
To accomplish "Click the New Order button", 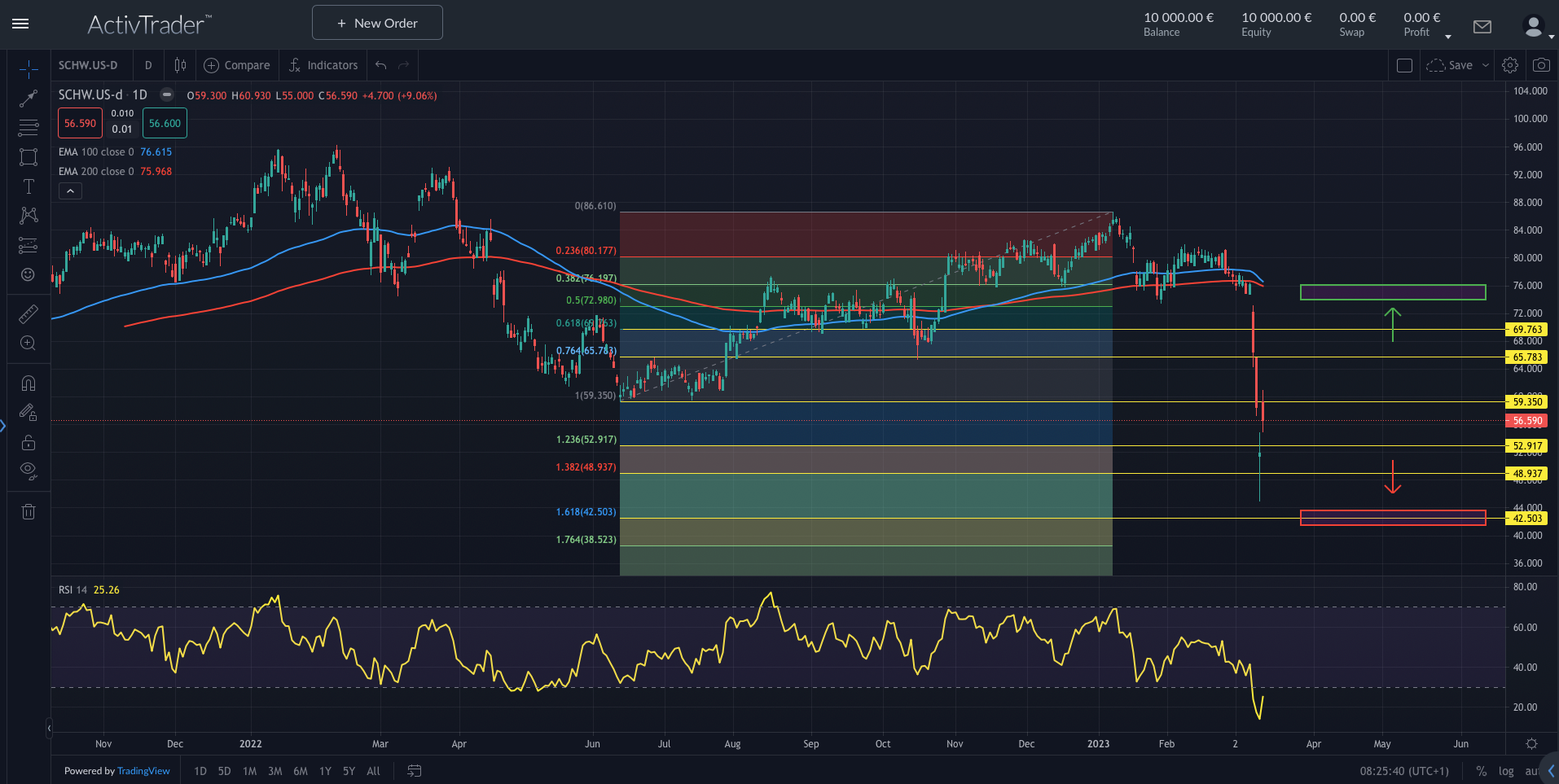I will [376, 22].
